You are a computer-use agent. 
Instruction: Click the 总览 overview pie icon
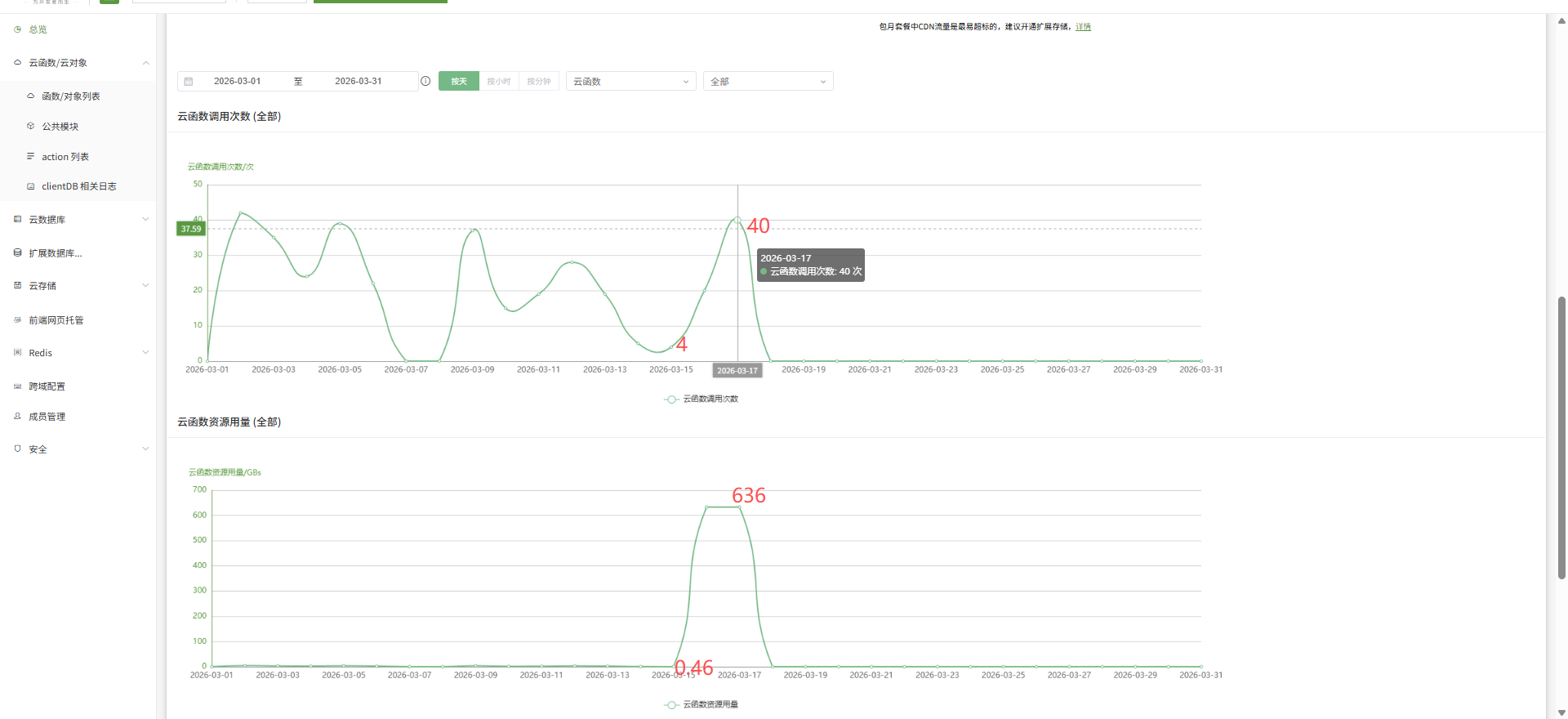point(18,29)
